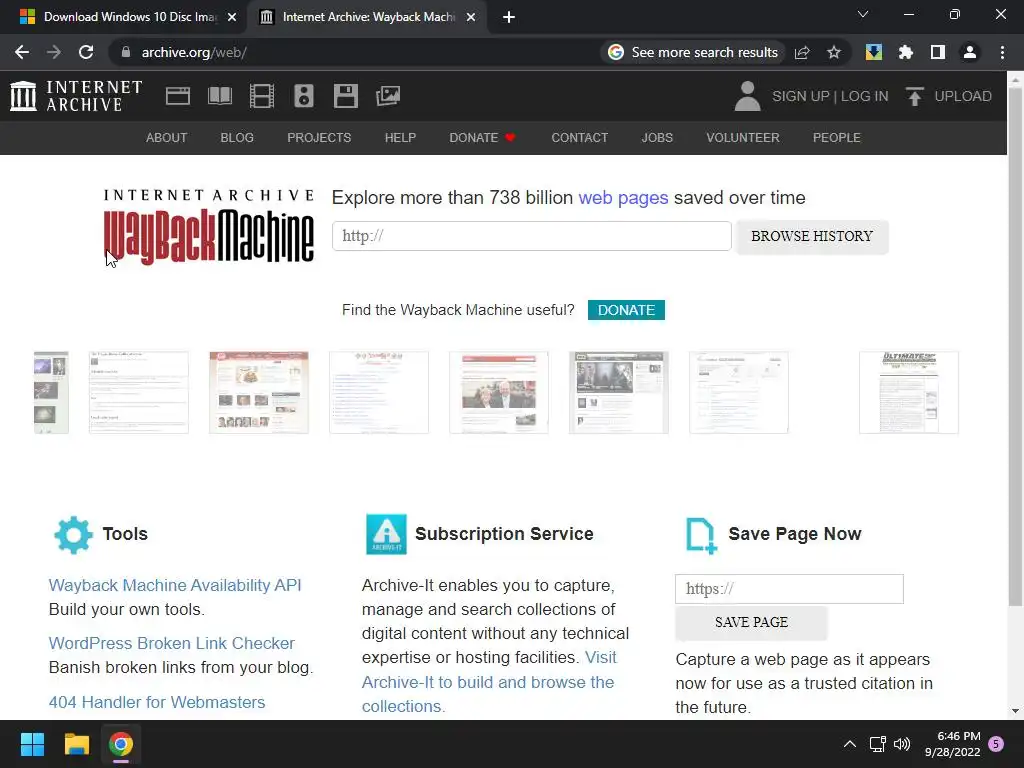Open the thumbnail showing two people photo
The image size is (1024, 768).
pyautogui.click(x=499, y=392)
